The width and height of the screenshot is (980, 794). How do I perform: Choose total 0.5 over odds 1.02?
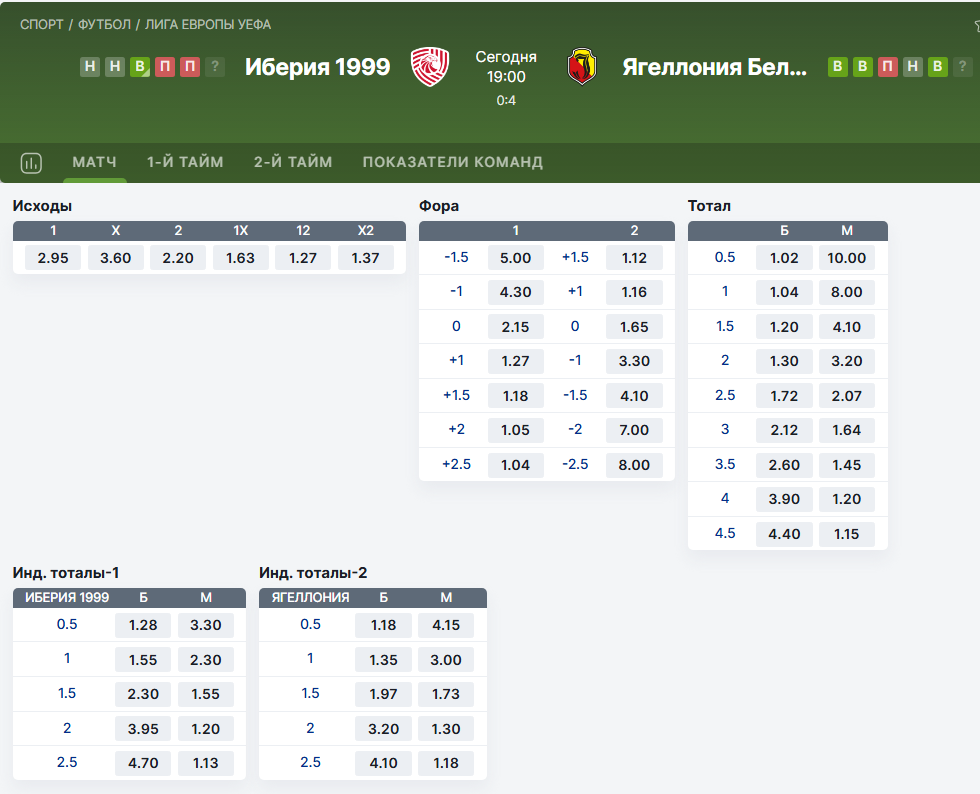(x=784, y=258)
